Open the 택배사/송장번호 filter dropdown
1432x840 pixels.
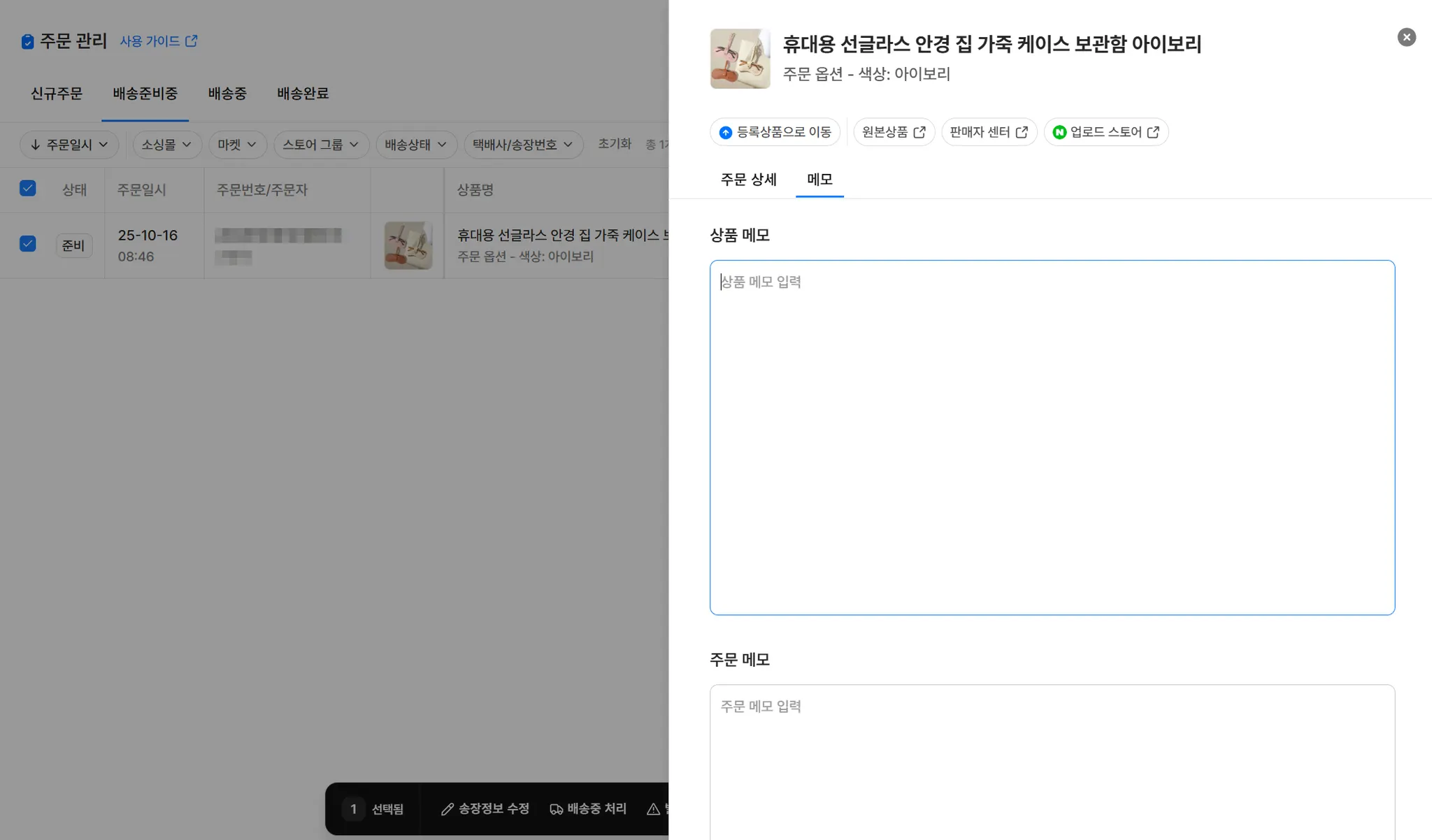click(x=523, y=145)
